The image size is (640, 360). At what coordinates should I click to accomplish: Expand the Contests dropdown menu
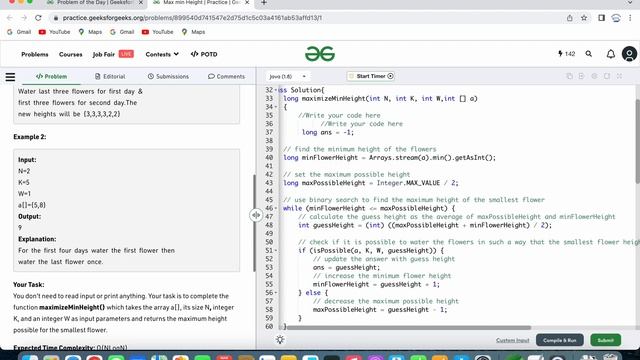[x=162, y=54]
